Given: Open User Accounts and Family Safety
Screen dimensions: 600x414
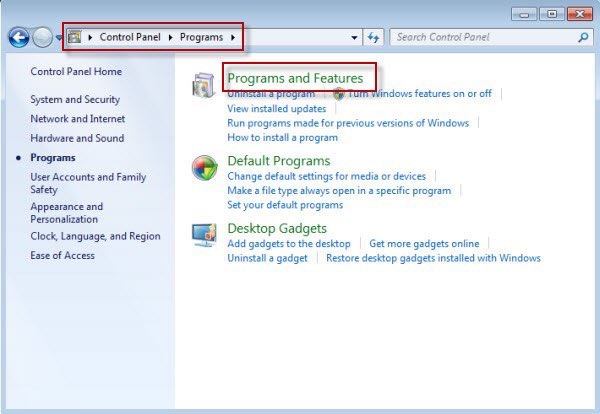Looking at the screenshot, I should (x=88, y=183).
